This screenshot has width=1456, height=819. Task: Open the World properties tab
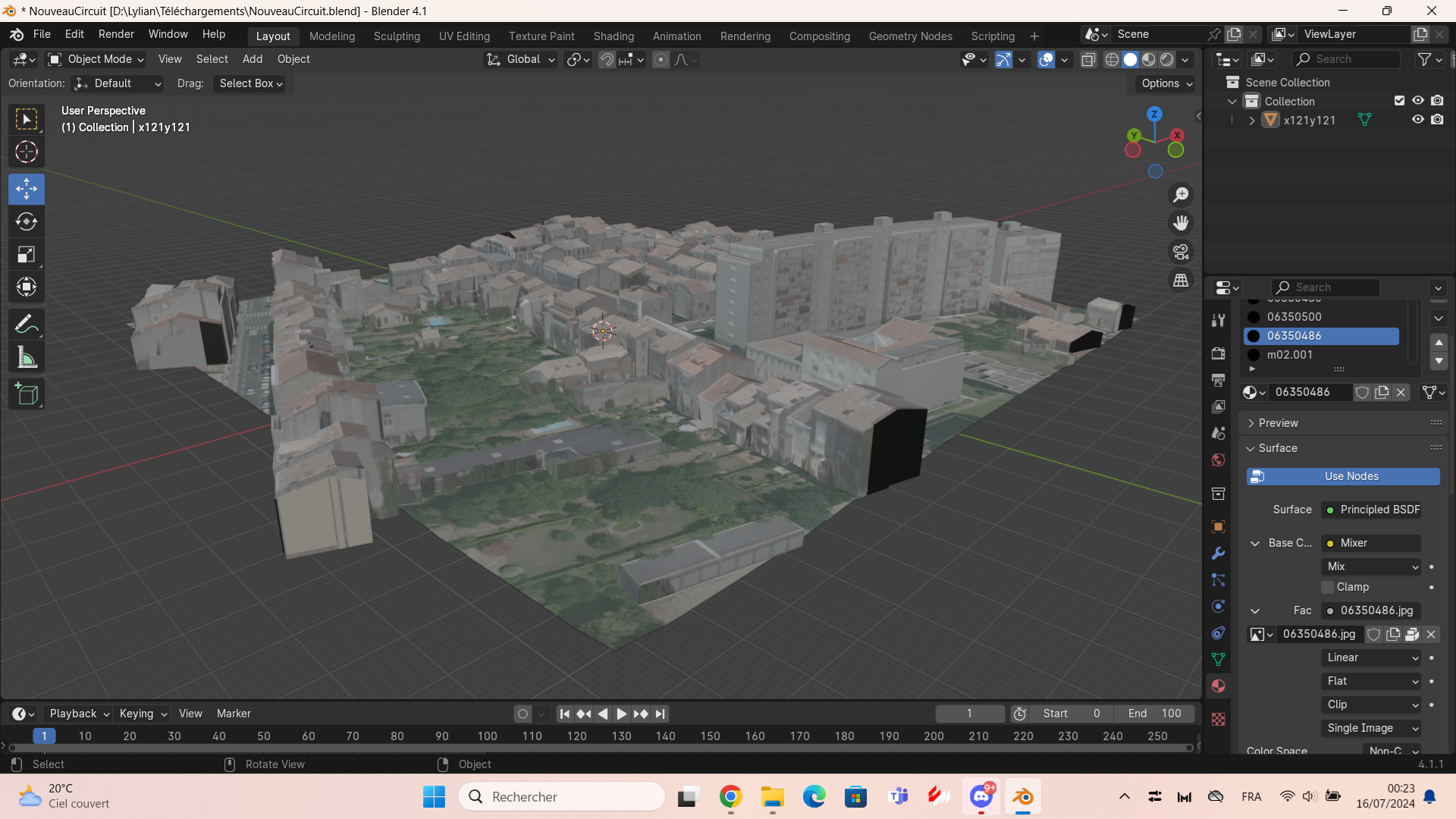click(1219, 460)
